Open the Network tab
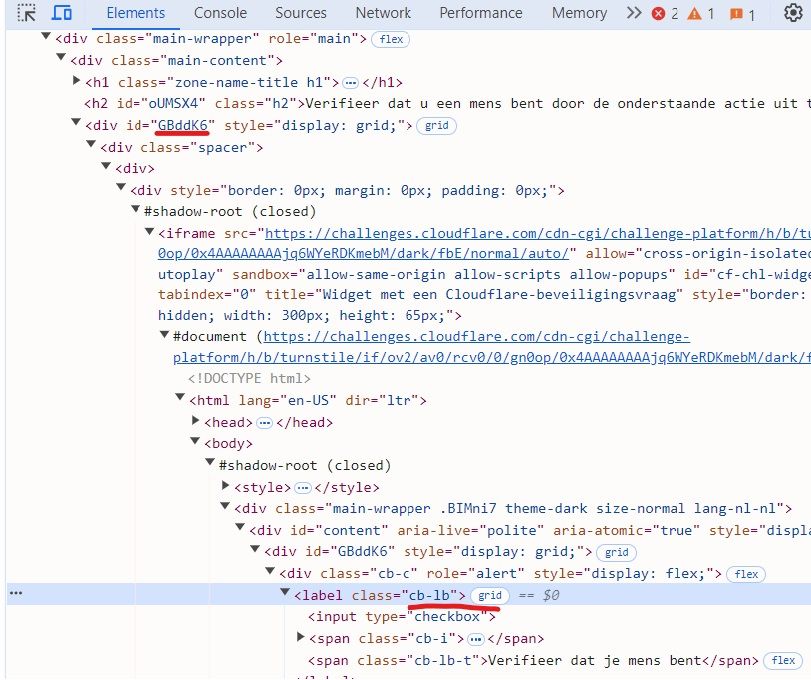 tap(383, 13)
